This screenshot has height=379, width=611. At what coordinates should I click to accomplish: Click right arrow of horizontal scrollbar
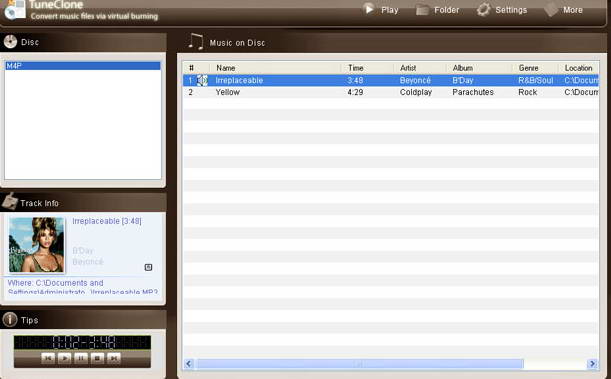592,364
